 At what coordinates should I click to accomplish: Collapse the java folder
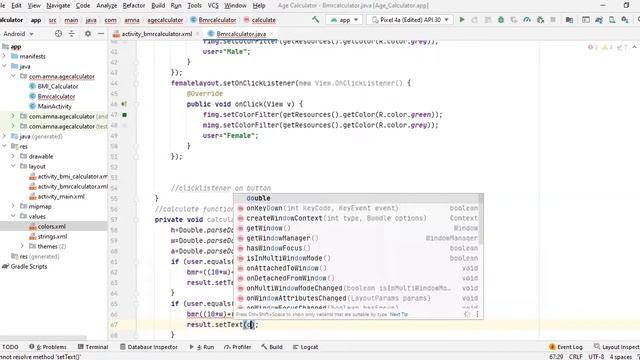(4, 66)
